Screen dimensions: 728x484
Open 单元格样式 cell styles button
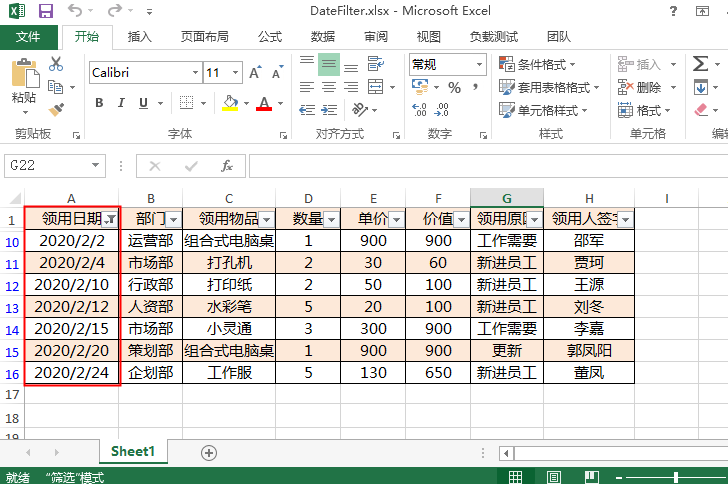(x=543, y=110)
